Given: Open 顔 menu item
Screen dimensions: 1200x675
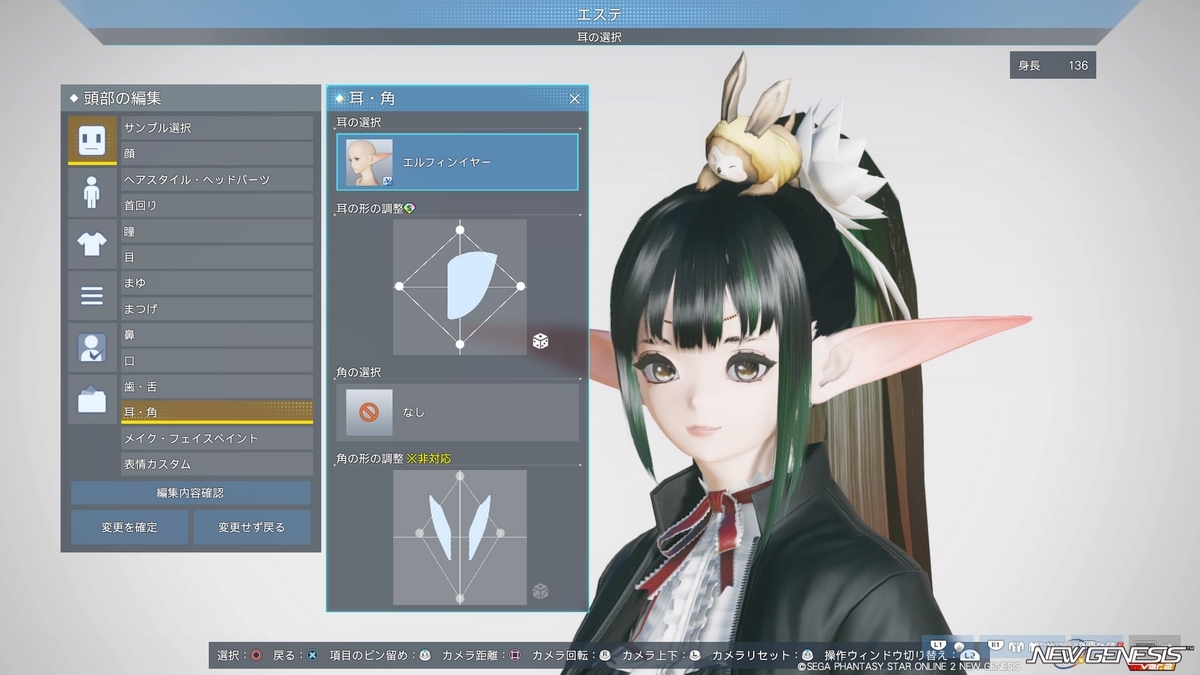Looking at the screenshot, I should tap(217, 154).
